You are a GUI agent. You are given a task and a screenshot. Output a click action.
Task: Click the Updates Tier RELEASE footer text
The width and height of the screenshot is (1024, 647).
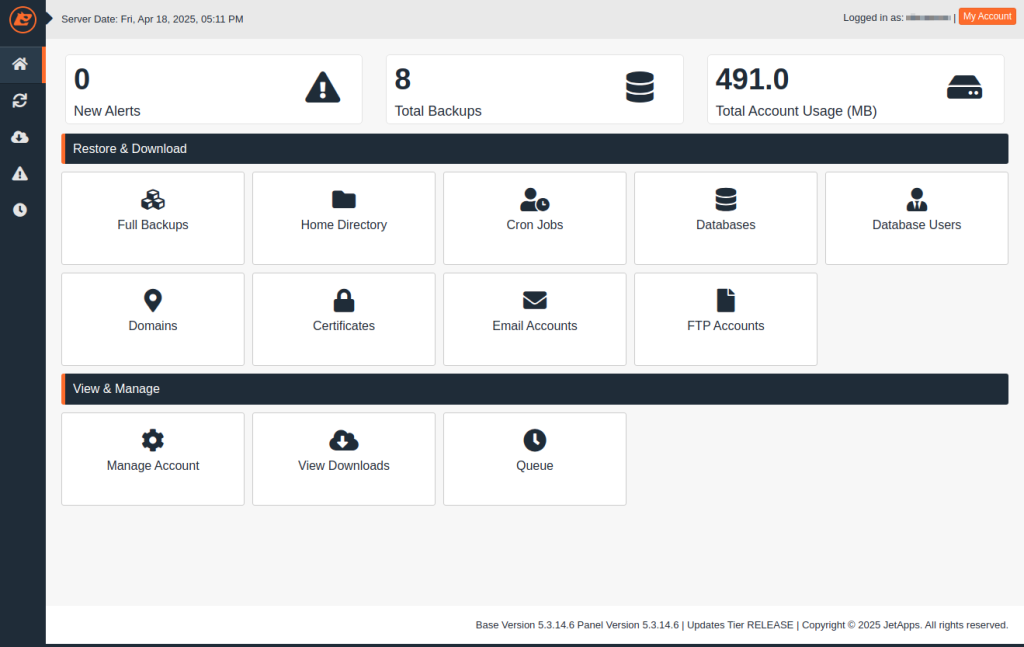click(x=740, y=625)
